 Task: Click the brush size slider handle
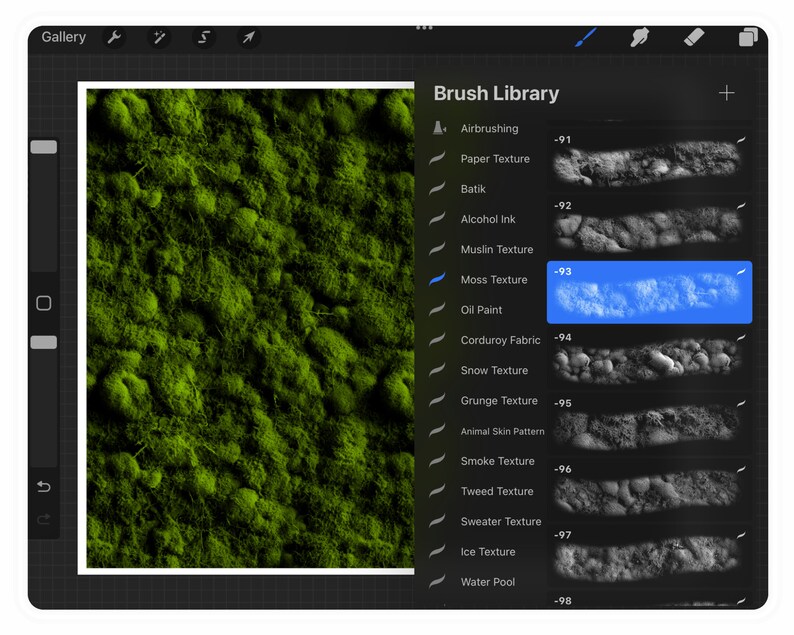pyautogui.click(x=44, y=147)
